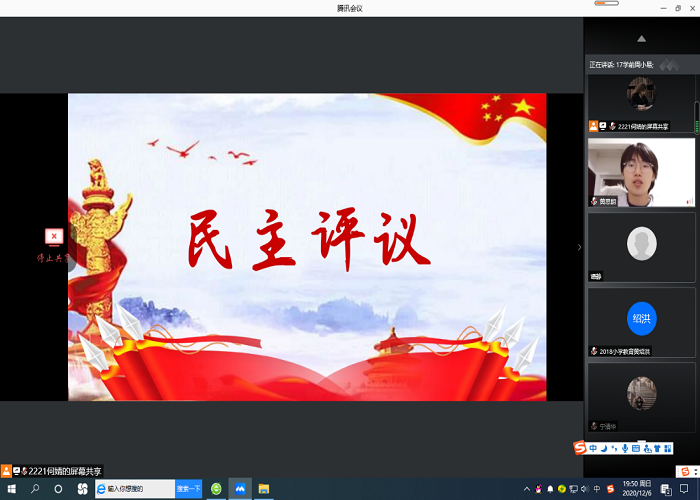Open Sogou skin shirt icon
The width and height of the screenshot is (700, 500).
click(x=655, y=447)
